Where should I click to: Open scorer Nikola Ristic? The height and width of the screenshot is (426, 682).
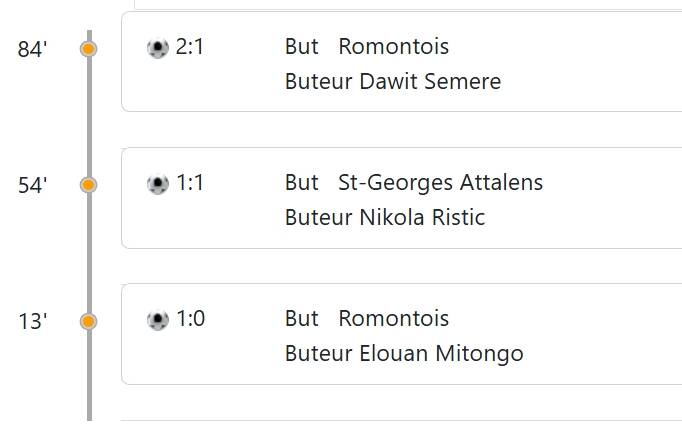point(422,217)
